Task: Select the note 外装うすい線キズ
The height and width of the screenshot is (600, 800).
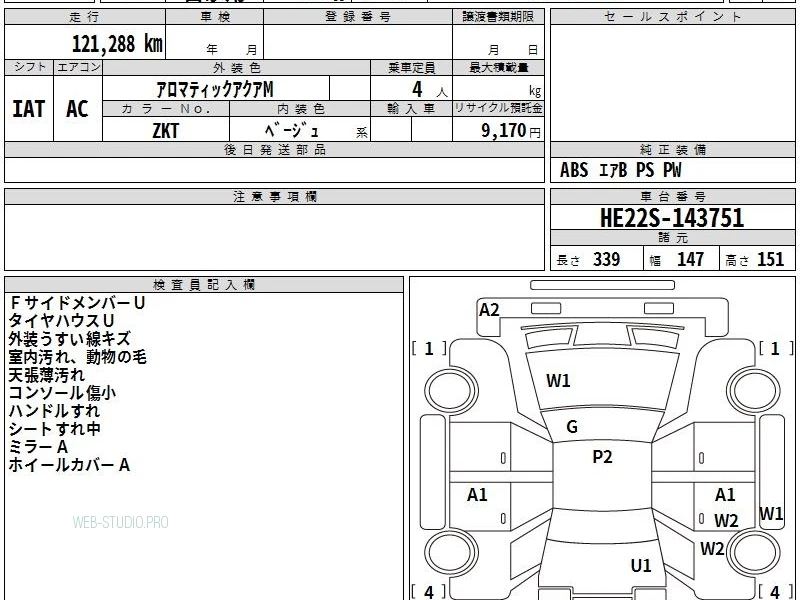Action: pos(69,339)
